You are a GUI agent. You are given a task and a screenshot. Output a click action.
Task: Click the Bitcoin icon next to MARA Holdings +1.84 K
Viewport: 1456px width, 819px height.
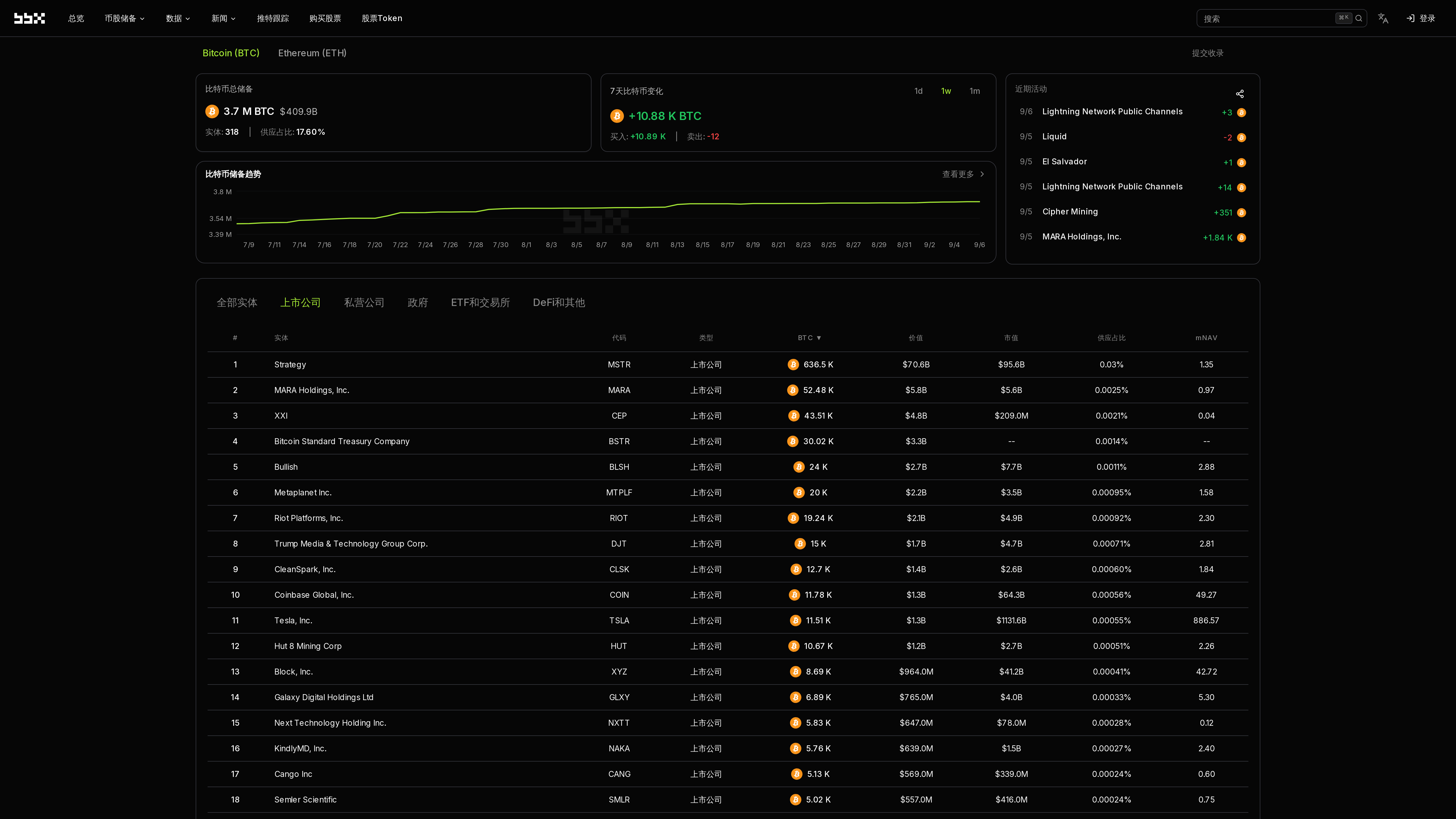click(1241, 237)
